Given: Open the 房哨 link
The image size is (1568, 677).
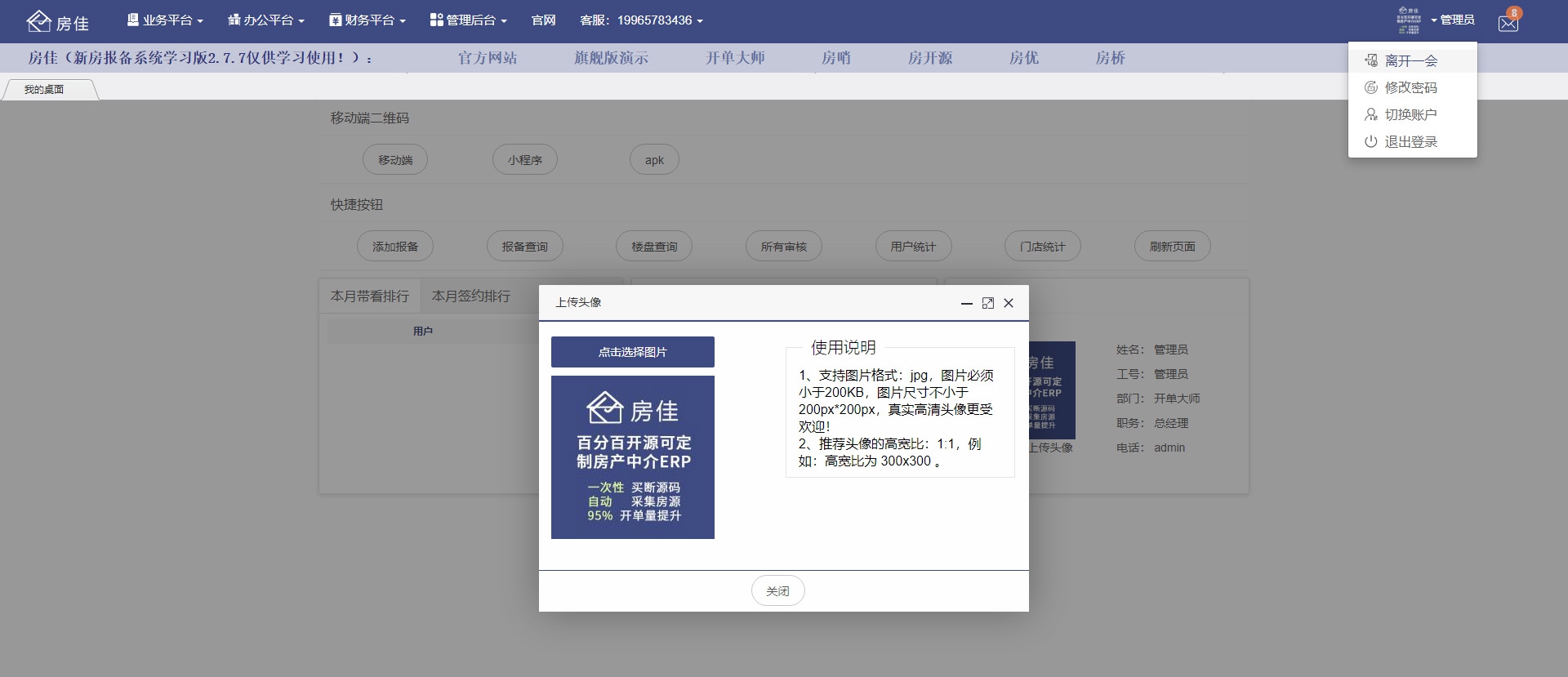Looking at the screenshot, I should pos(835,58).
